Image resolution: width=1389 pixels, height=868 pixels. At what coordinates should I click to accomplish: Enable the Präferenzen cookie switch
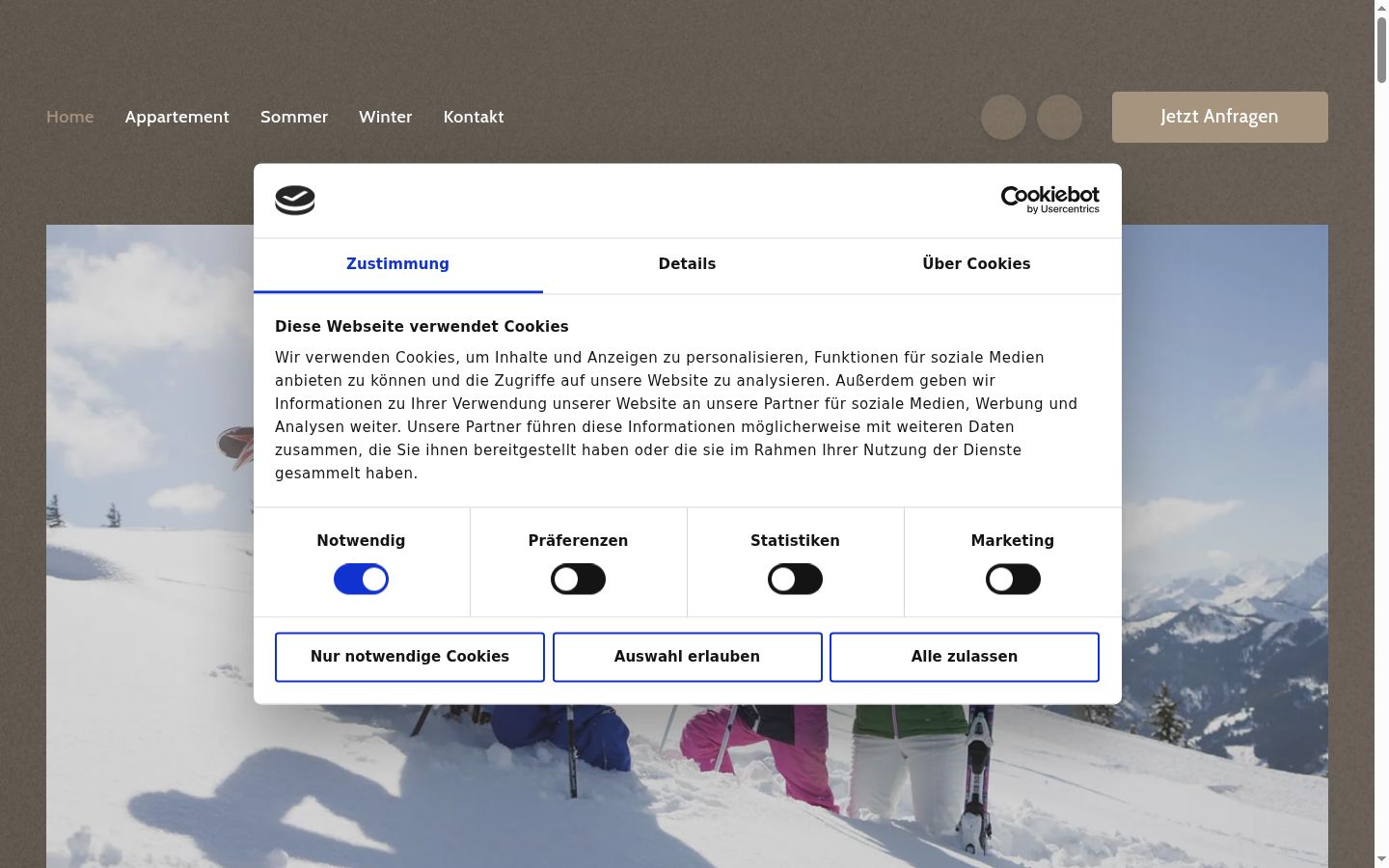coord(578,579)
